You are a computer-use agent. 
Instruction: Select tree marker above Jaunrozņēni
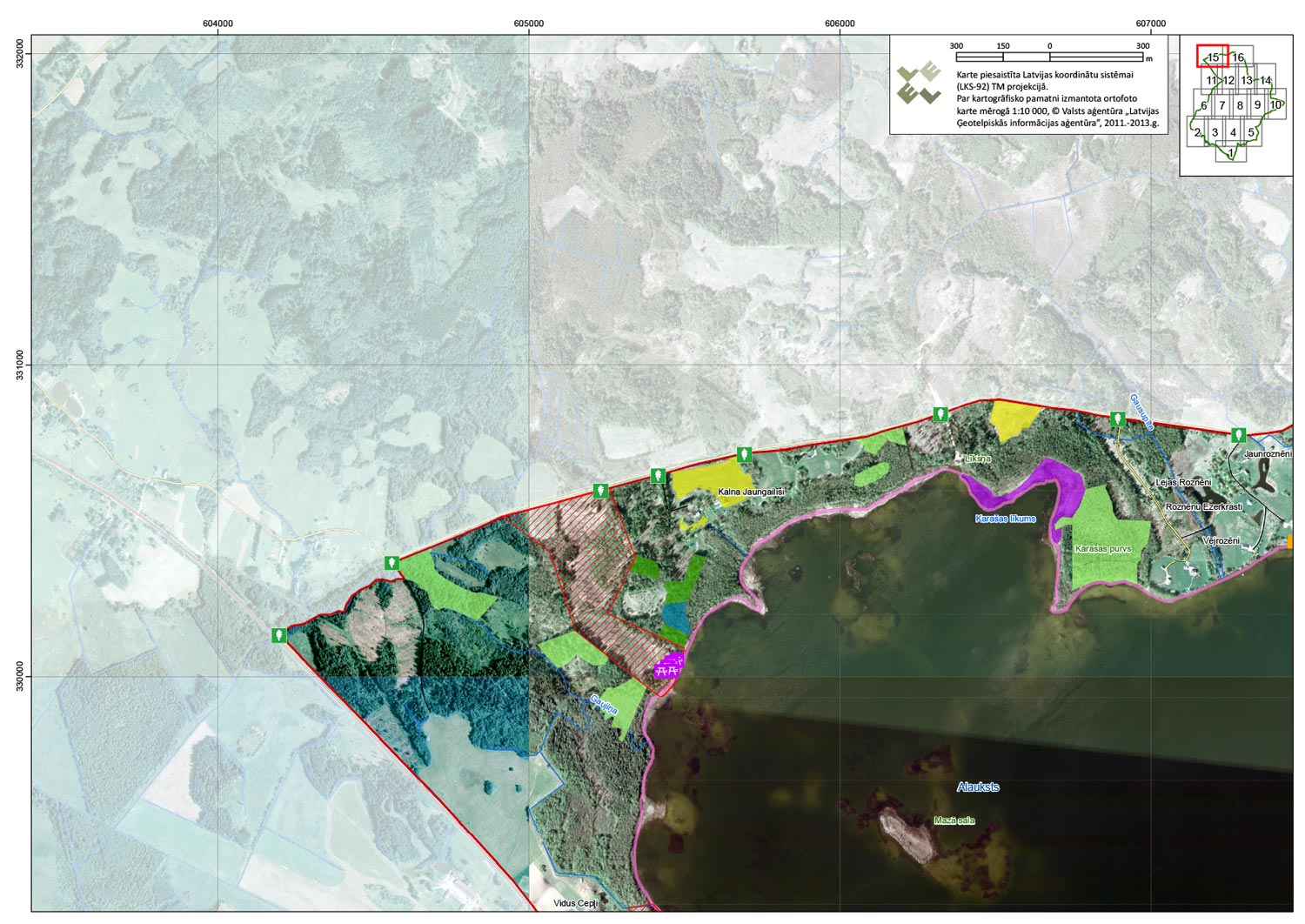1238,435
